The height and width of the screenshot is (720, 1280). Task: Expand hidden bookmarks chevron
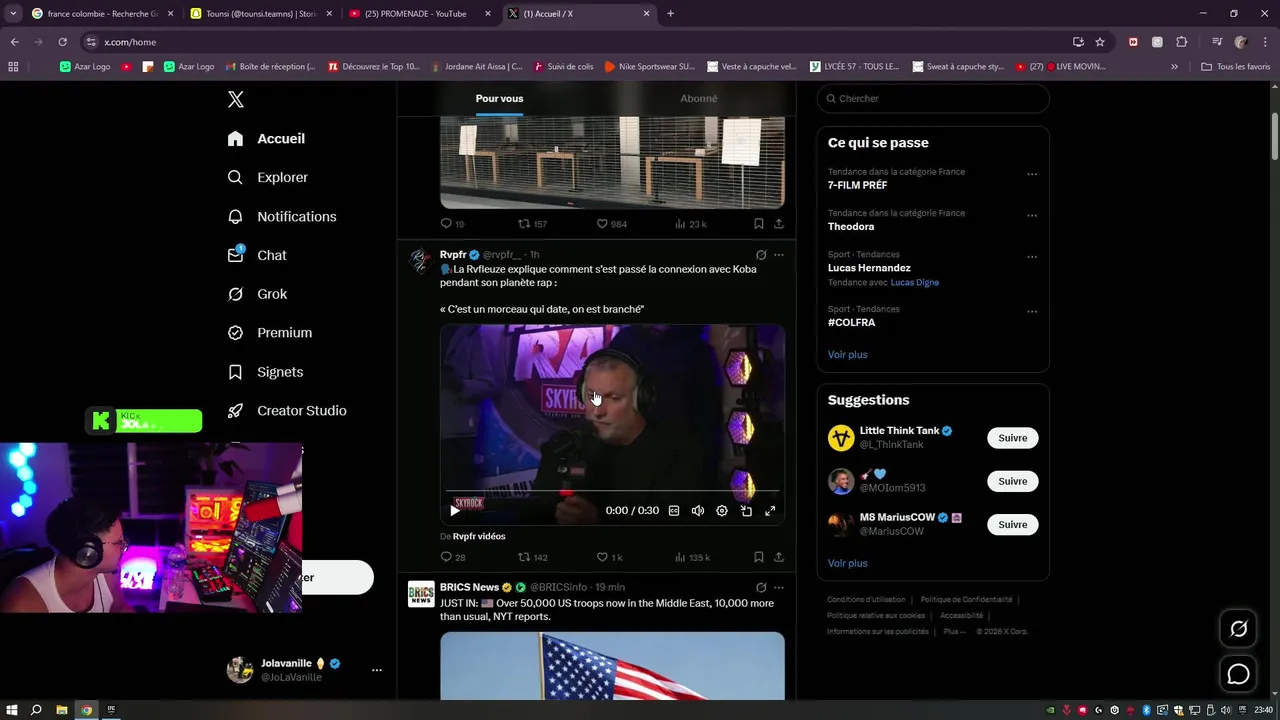point(1174,67)
